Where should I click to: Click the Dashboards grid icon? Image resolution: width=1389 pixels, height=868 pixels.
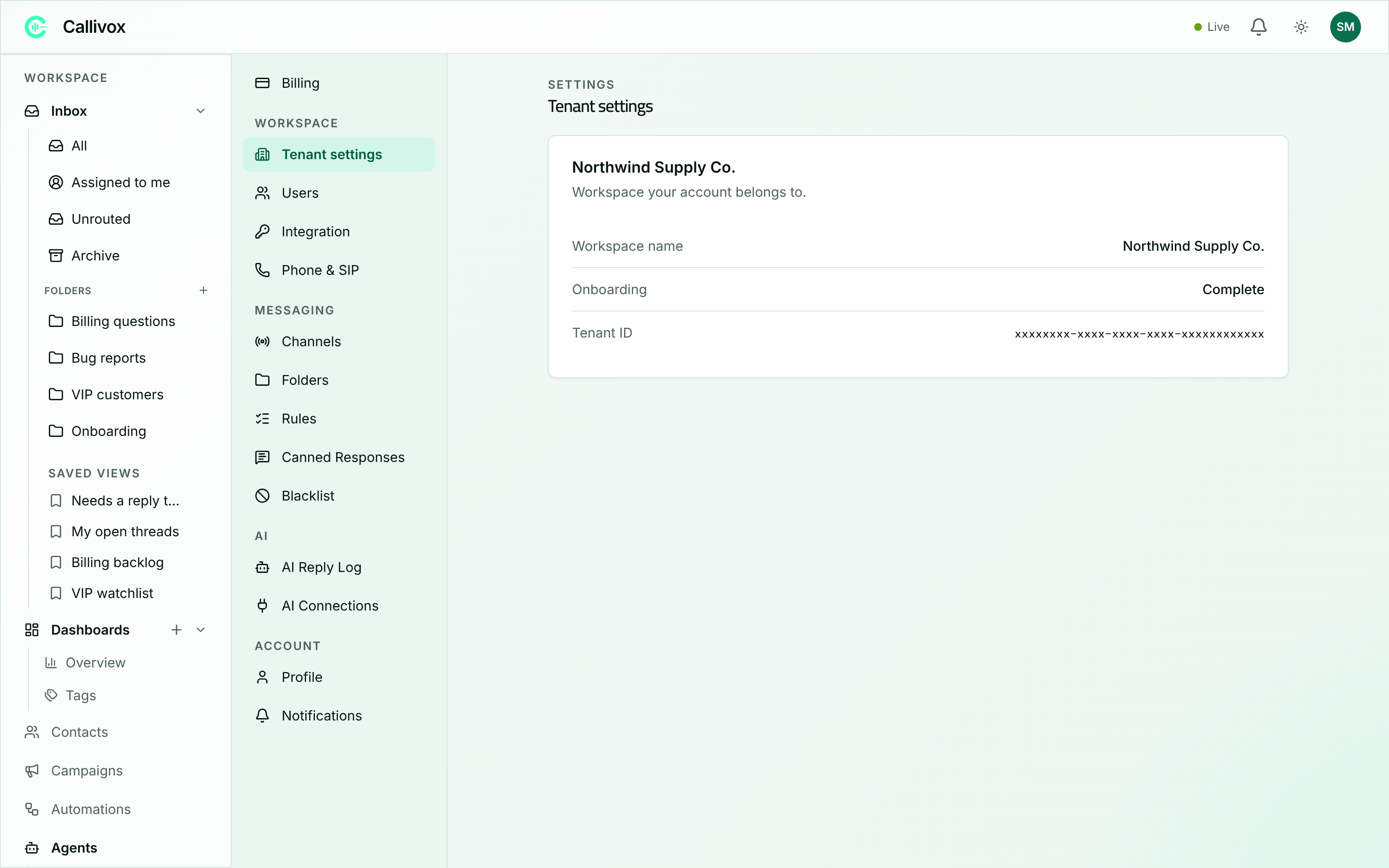coord(32,630)
